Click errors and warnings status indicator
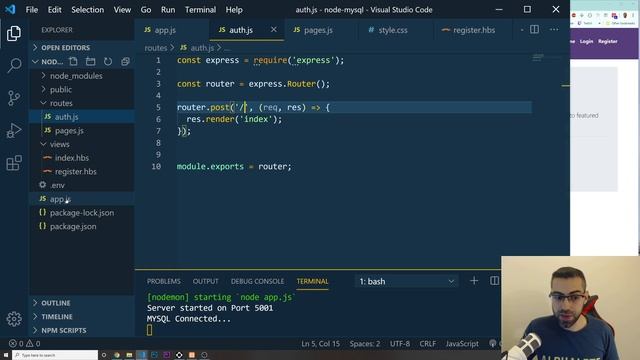Image resolution: width=640 pixels, height=360 pixels. click(24, 344)
